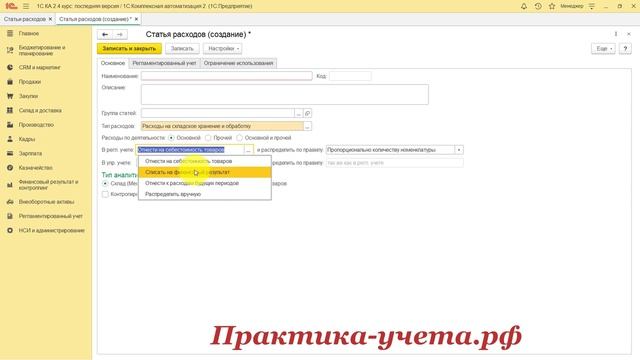Open history clock icon

[x=538, y=6]
